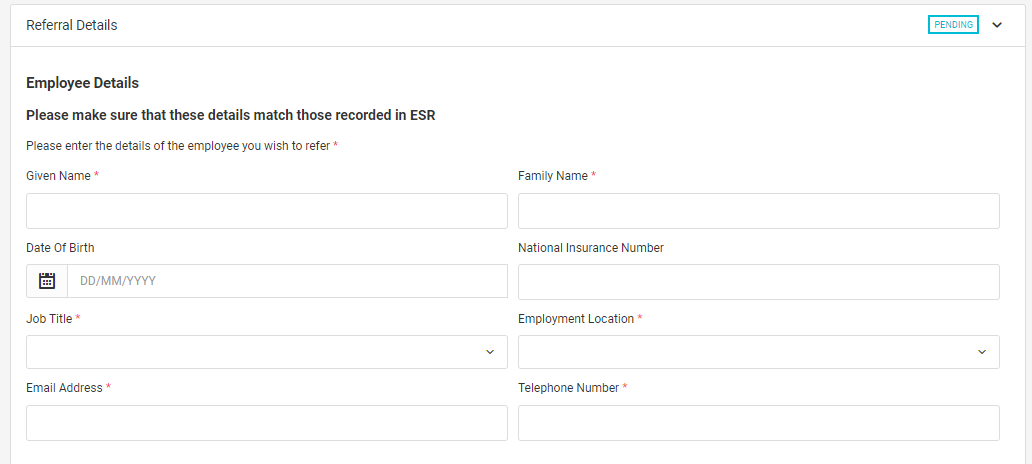The height and width of the screenshot is (464, 1032).
Task: Click the Employment Location dropdown arrow
Action: tap(982, 352)
